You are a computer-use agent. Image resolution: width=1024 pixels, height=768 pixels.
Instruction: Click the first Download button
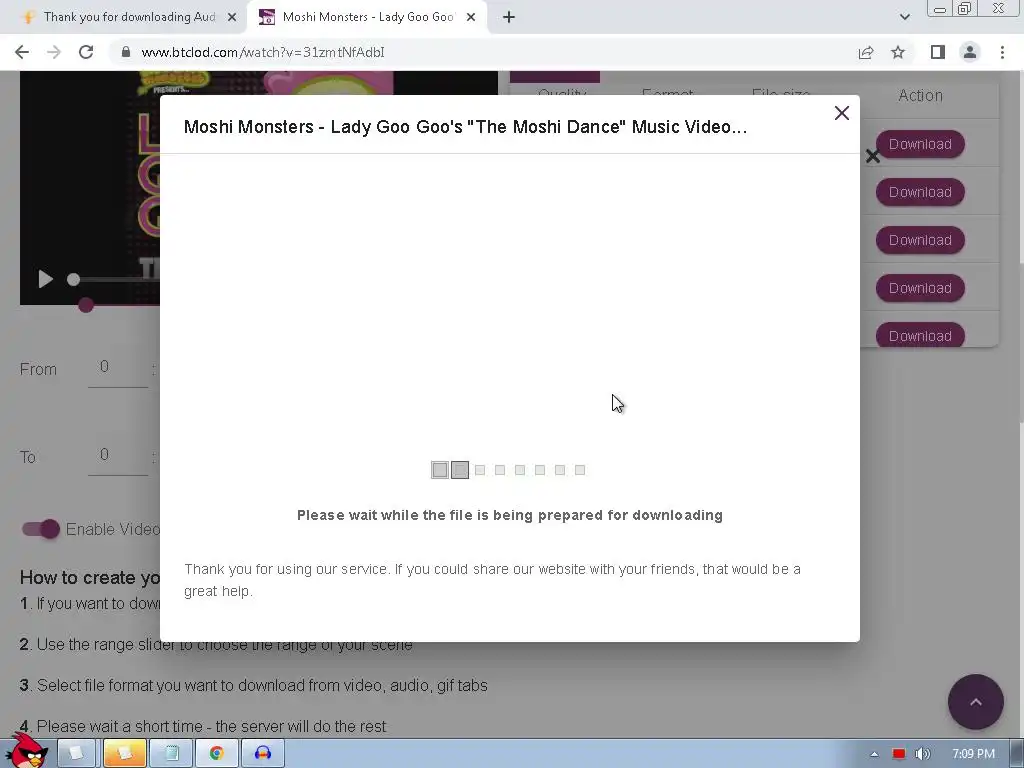(920, 144)
